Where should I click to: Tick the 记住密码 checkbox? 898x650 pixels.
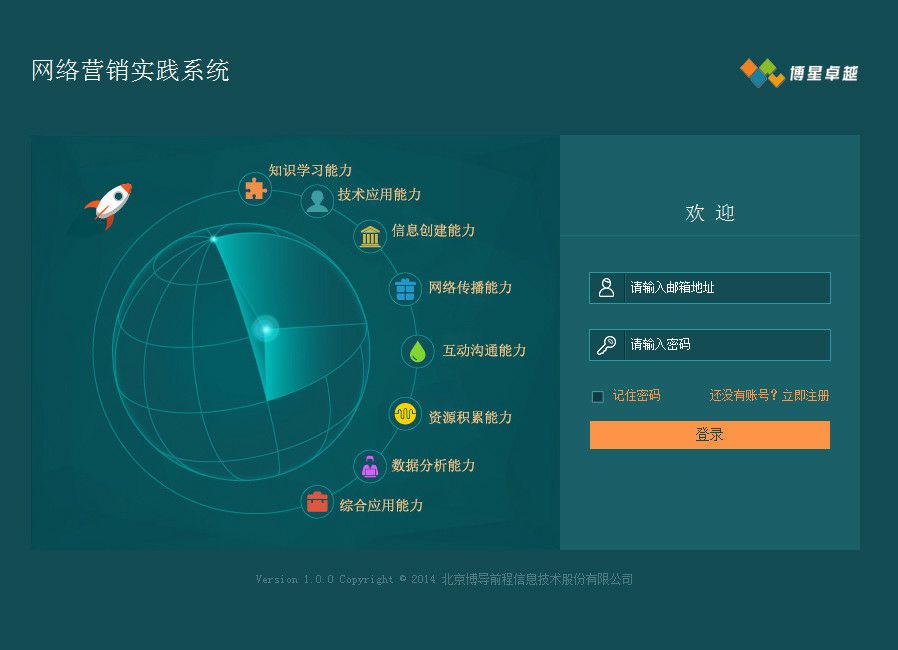[597, 396]
